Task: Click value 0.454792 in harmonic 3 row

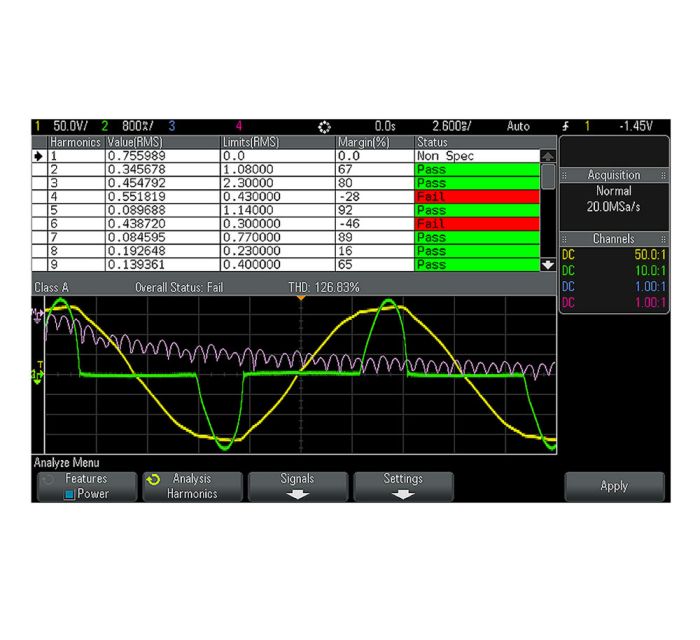Action: point(137,183)
